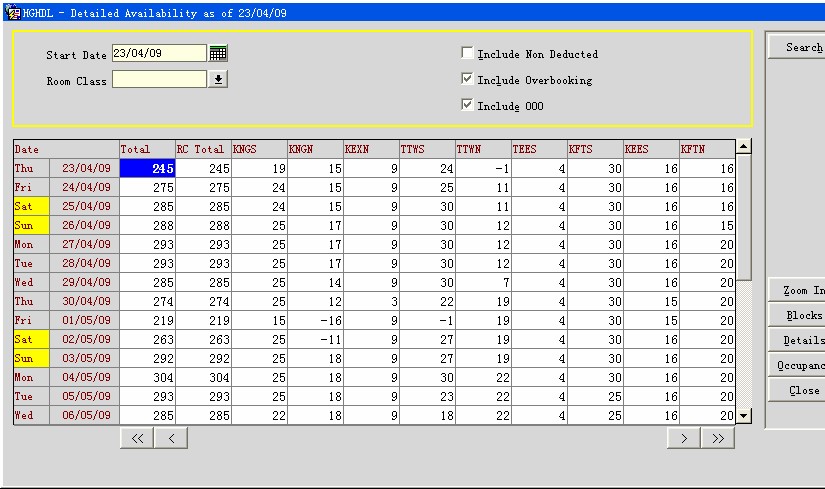825x489 pixels.
Task: Click the single left arrow page button
Action: pyautogui.click(x=171, y=438)
